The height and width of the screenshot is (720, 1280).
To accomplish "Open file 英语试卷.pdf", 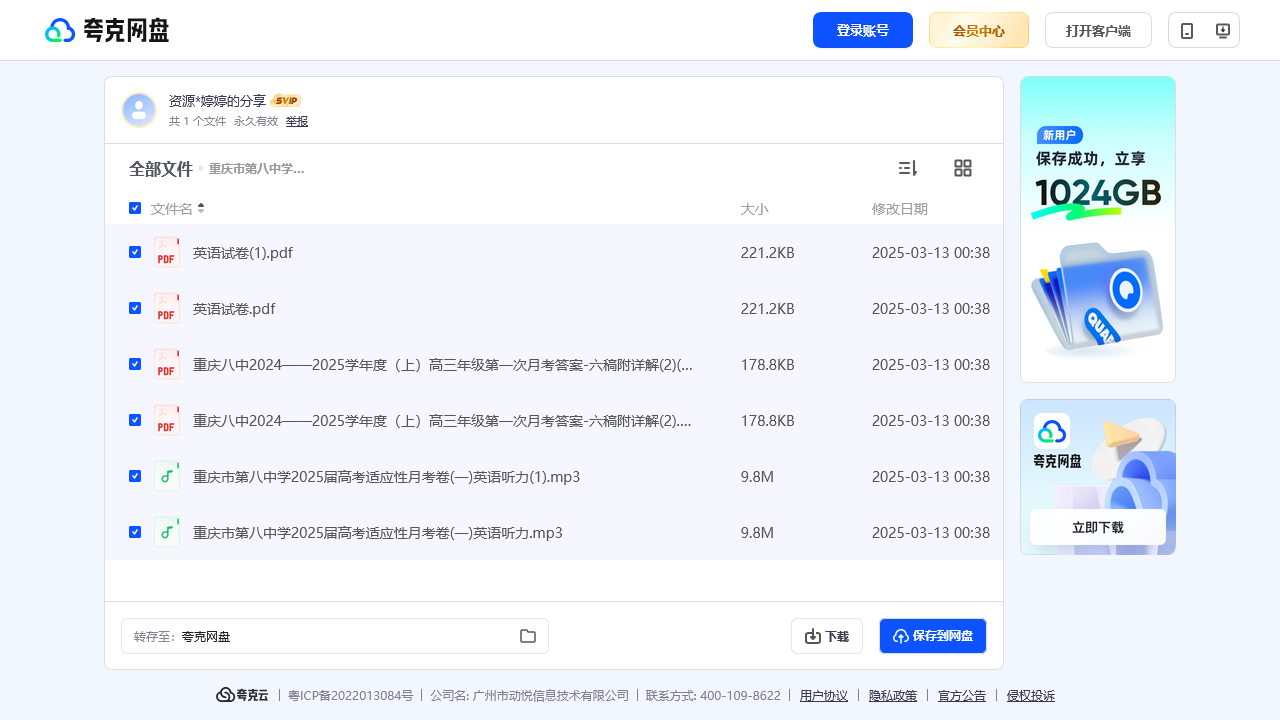I will coord(234,309).
